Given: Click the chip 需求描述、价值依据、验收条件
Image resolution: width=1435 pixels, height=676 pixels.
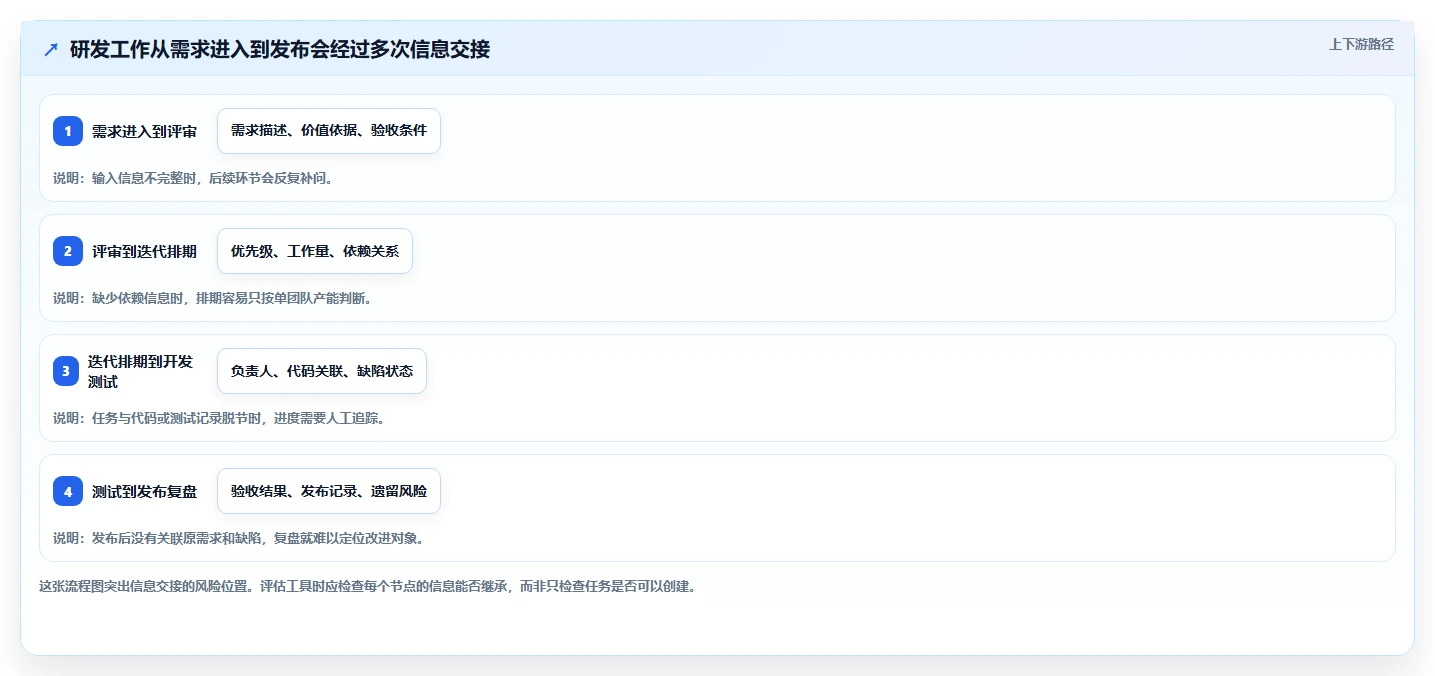Looking at the screenshot, I should pos(329,131).
